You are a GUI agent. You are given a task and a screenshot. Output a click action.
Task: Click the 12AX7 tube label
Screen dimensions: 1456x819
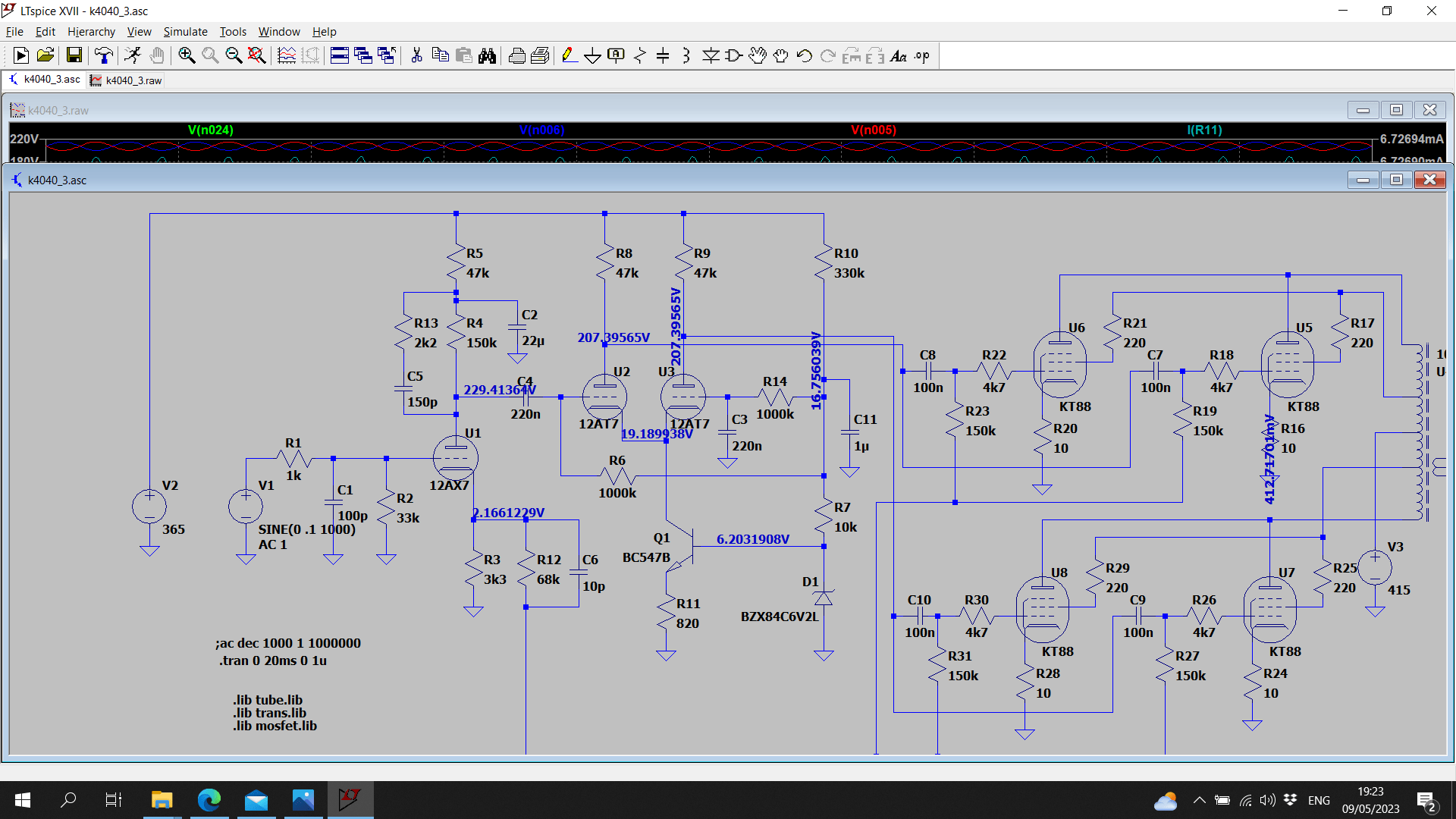tap(449, 485)
